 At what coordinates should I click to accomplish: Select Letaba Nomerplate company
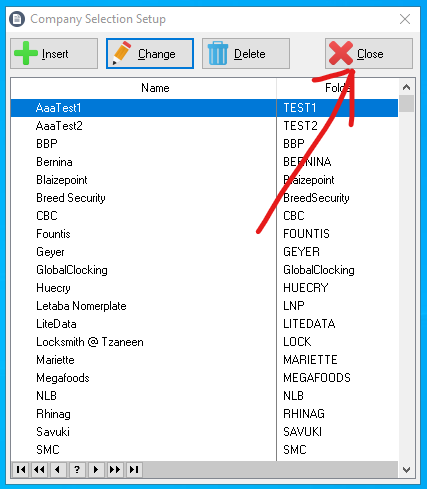[81, 306]
